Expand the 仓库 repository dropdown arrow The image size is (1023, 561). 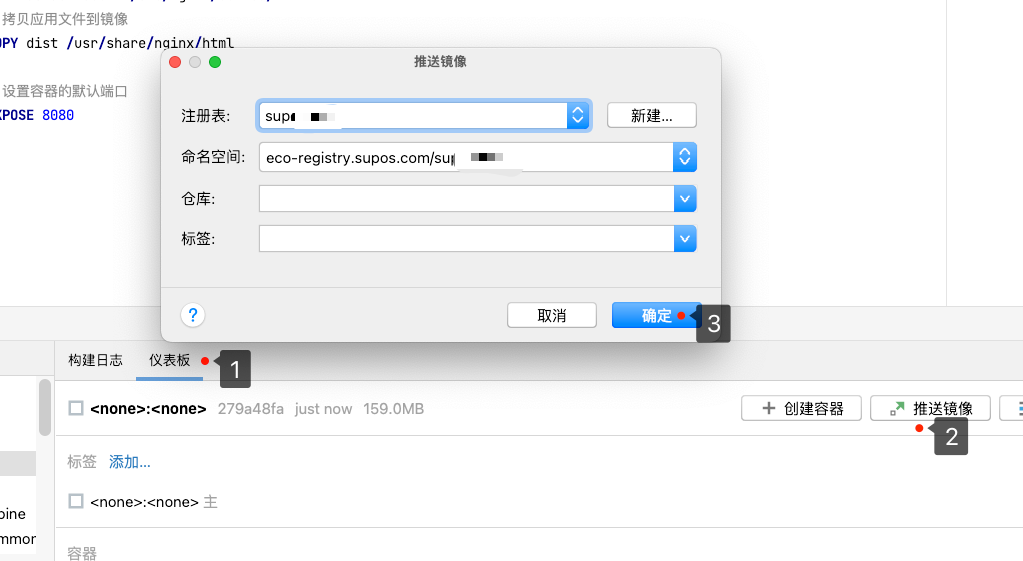685,199
